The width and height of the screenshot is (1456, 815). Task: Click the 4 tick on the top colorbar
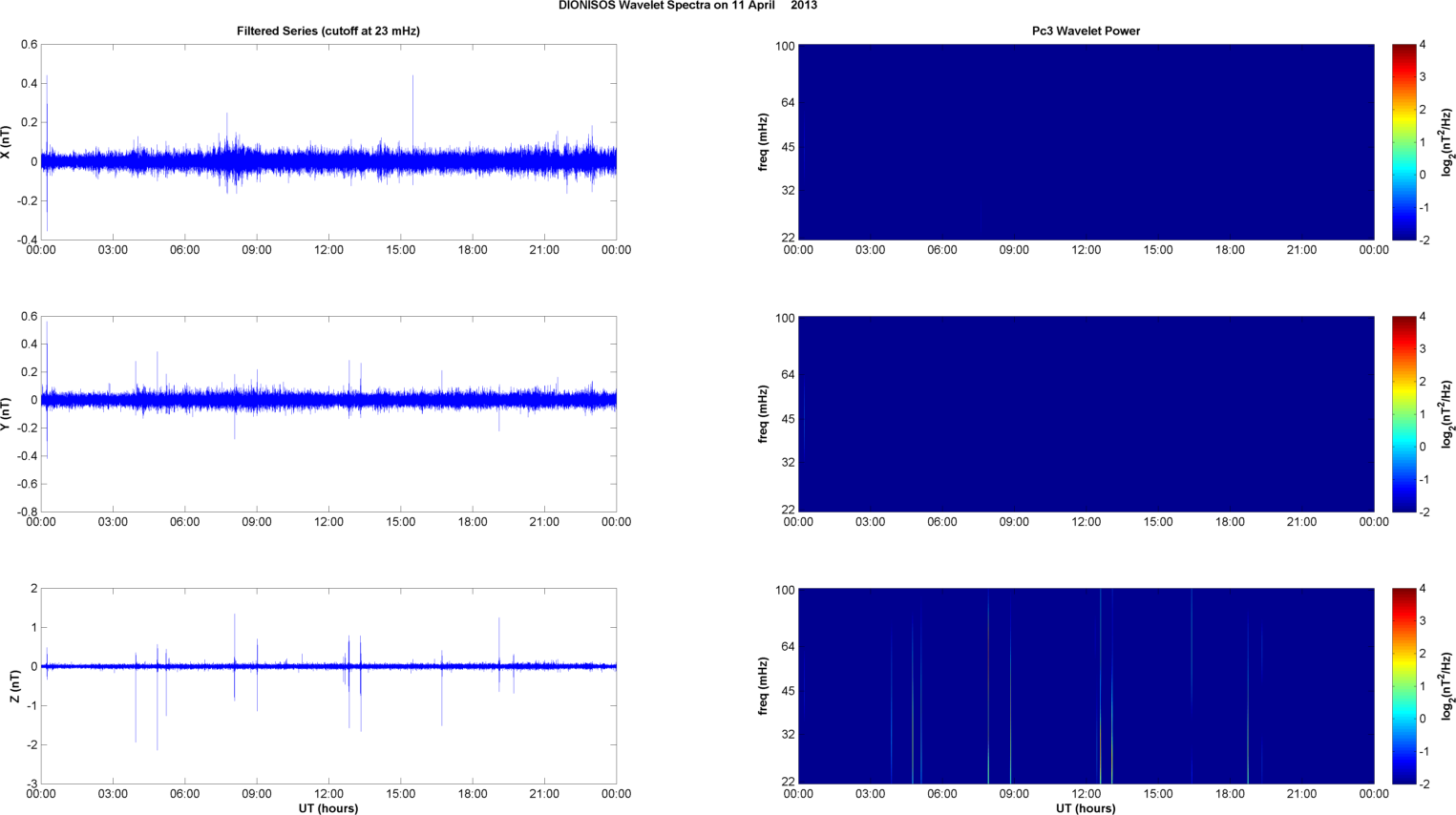coord(1423,44)
